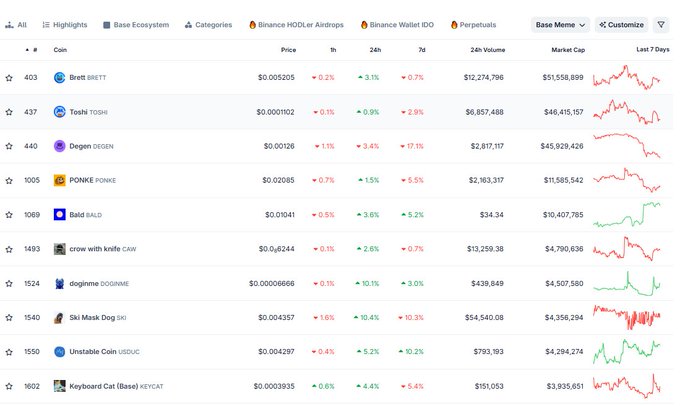The width and height of the screenshot is (680, 406).
Task: Click the Toshi coin logo
Action: tap(59, 112)
